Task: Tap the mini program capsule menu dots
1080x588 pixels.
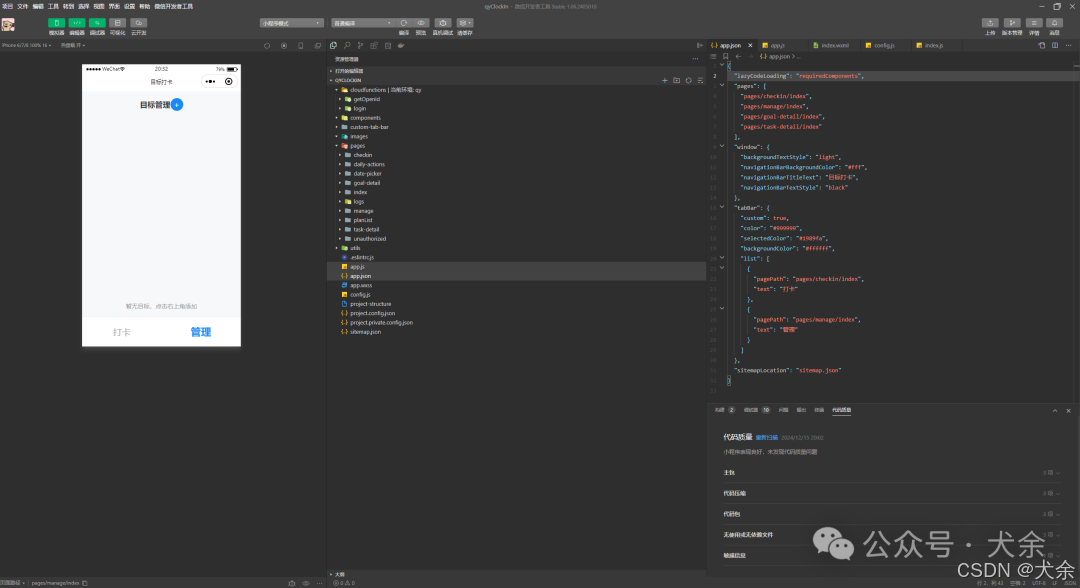Action: (x=210, y=82)
